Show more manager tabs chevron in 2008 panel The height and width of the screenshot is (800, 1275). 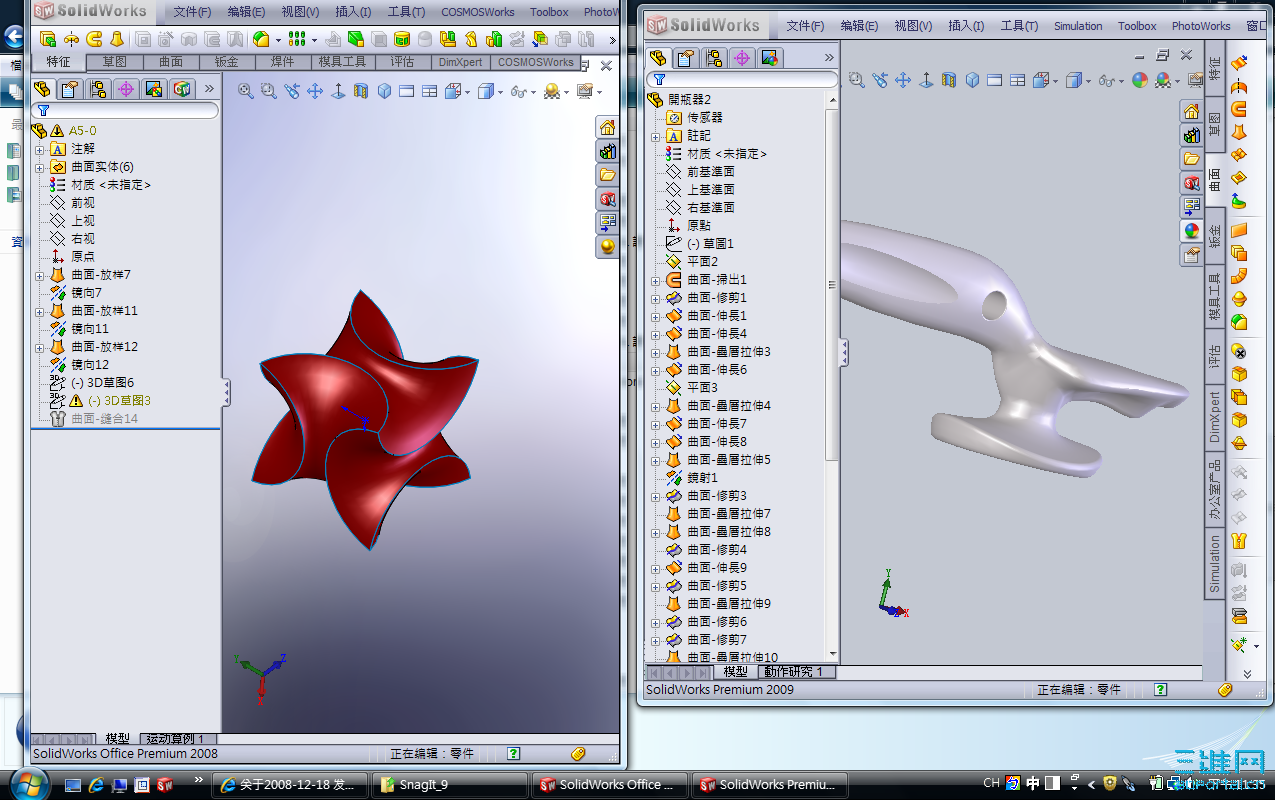(210, 89)
